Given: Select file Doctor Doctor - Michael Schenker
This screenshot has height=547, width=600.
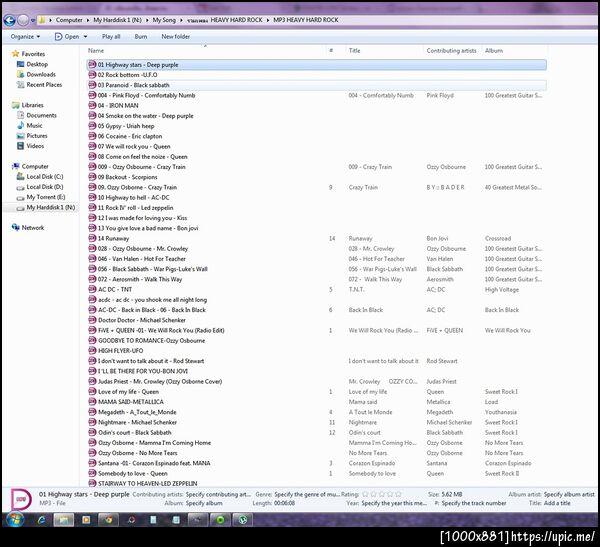Looking at the screenshot, I should (142, 320).
